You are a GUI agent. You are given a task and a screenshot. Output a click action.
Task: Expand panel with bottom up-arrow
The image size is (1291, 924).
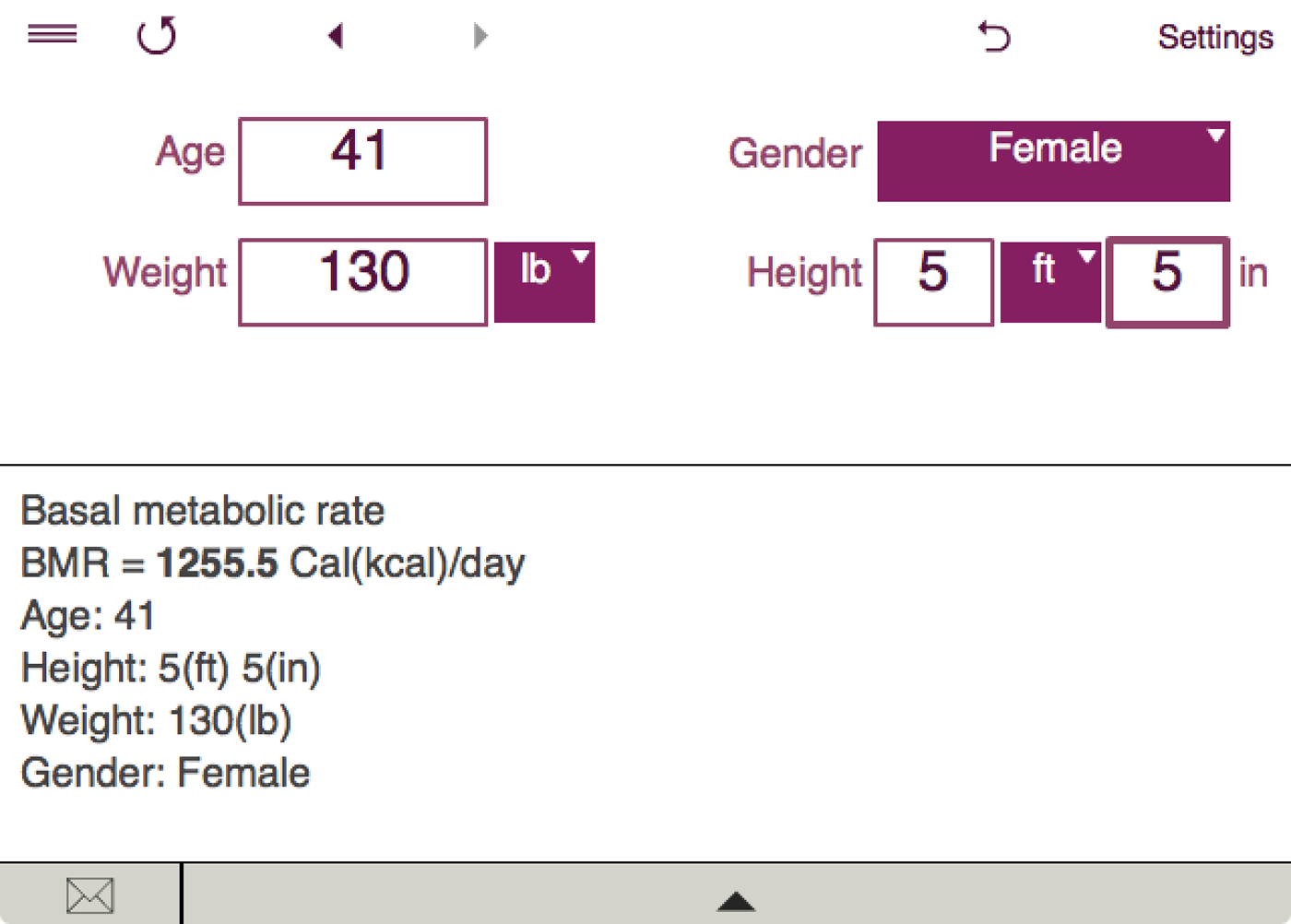click(736, 901)
